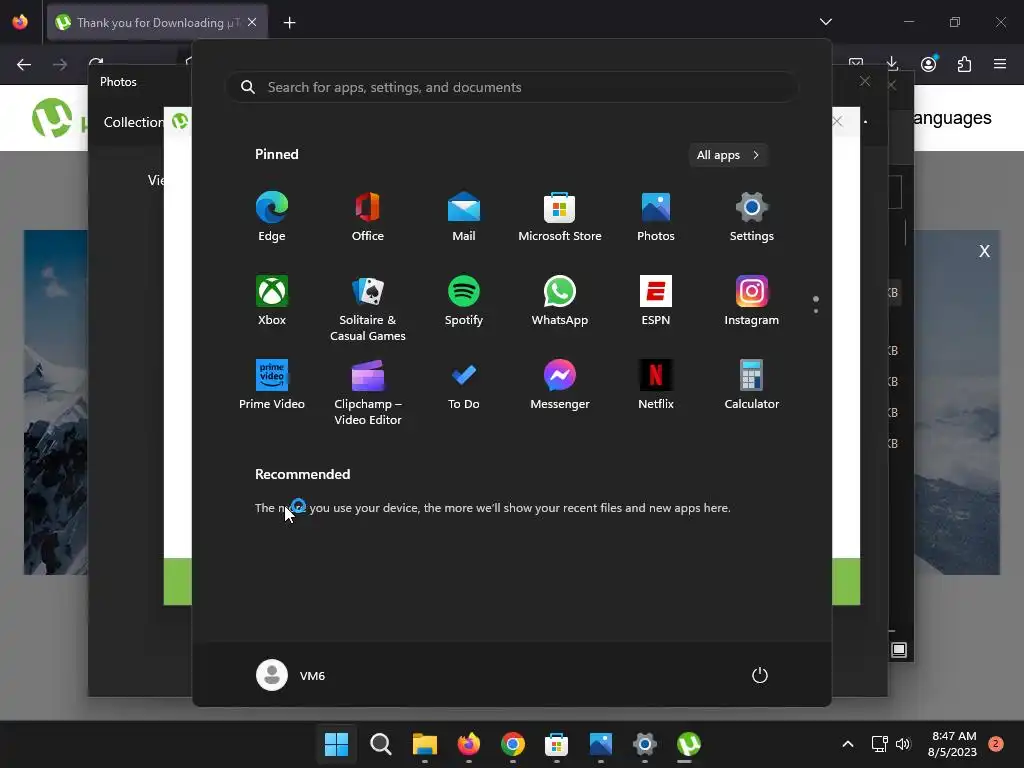Launch Photos from pinned apps
1024x768 pixels.
click(x=656, y=217)
